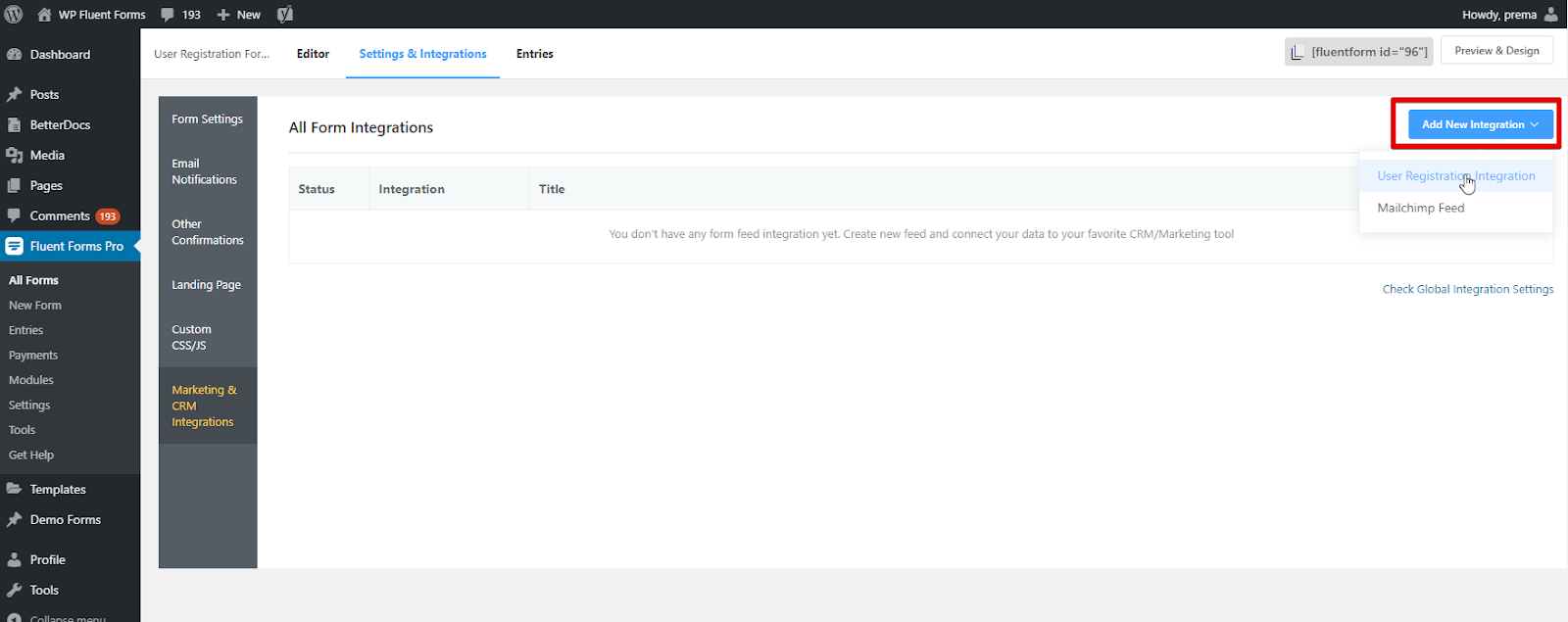Open Landing Page settings
This screenshot has height=622, width=1568.
208,285
